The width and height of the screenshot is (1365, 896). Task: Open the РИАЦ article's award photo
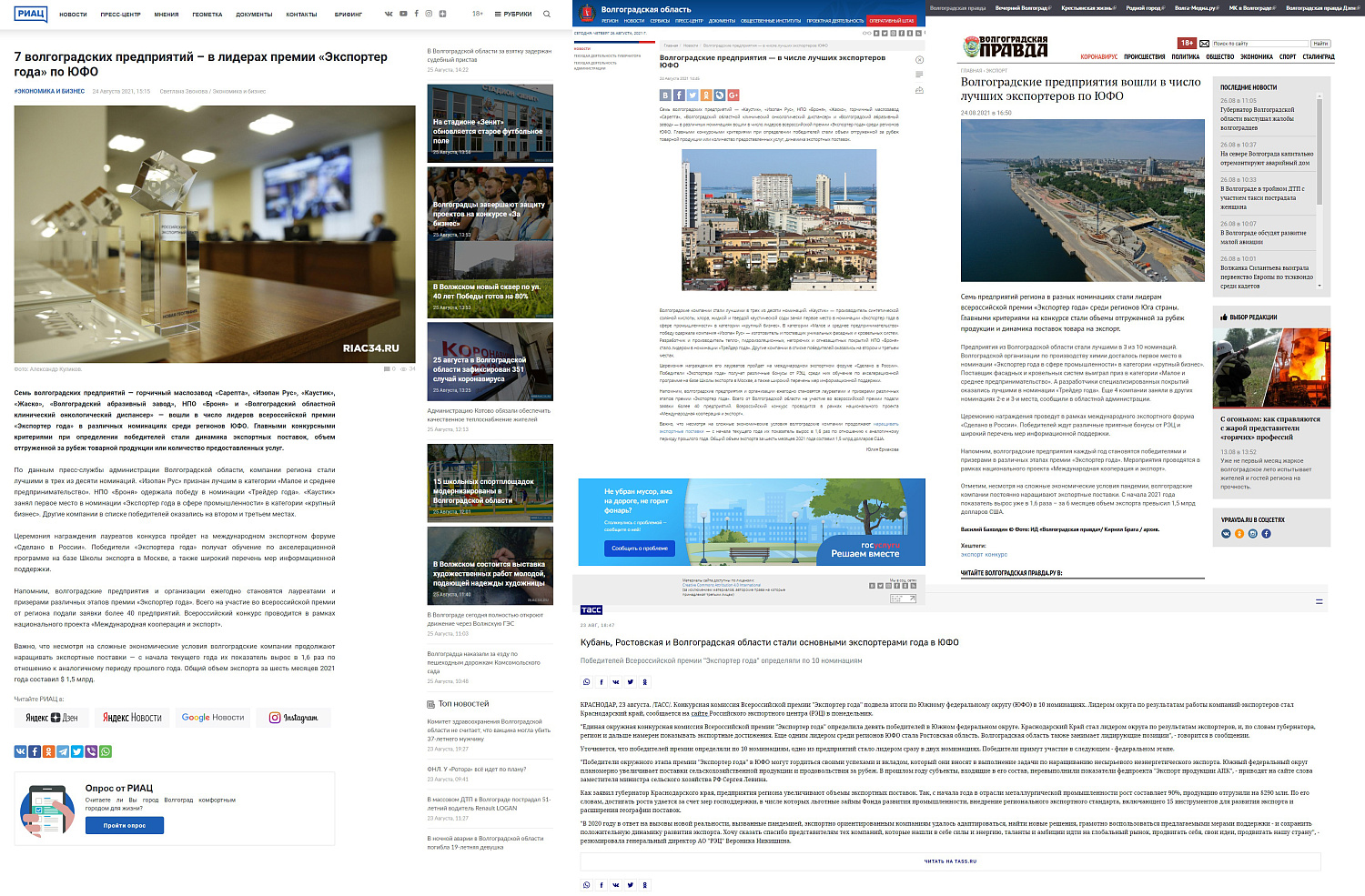[215, 235]
